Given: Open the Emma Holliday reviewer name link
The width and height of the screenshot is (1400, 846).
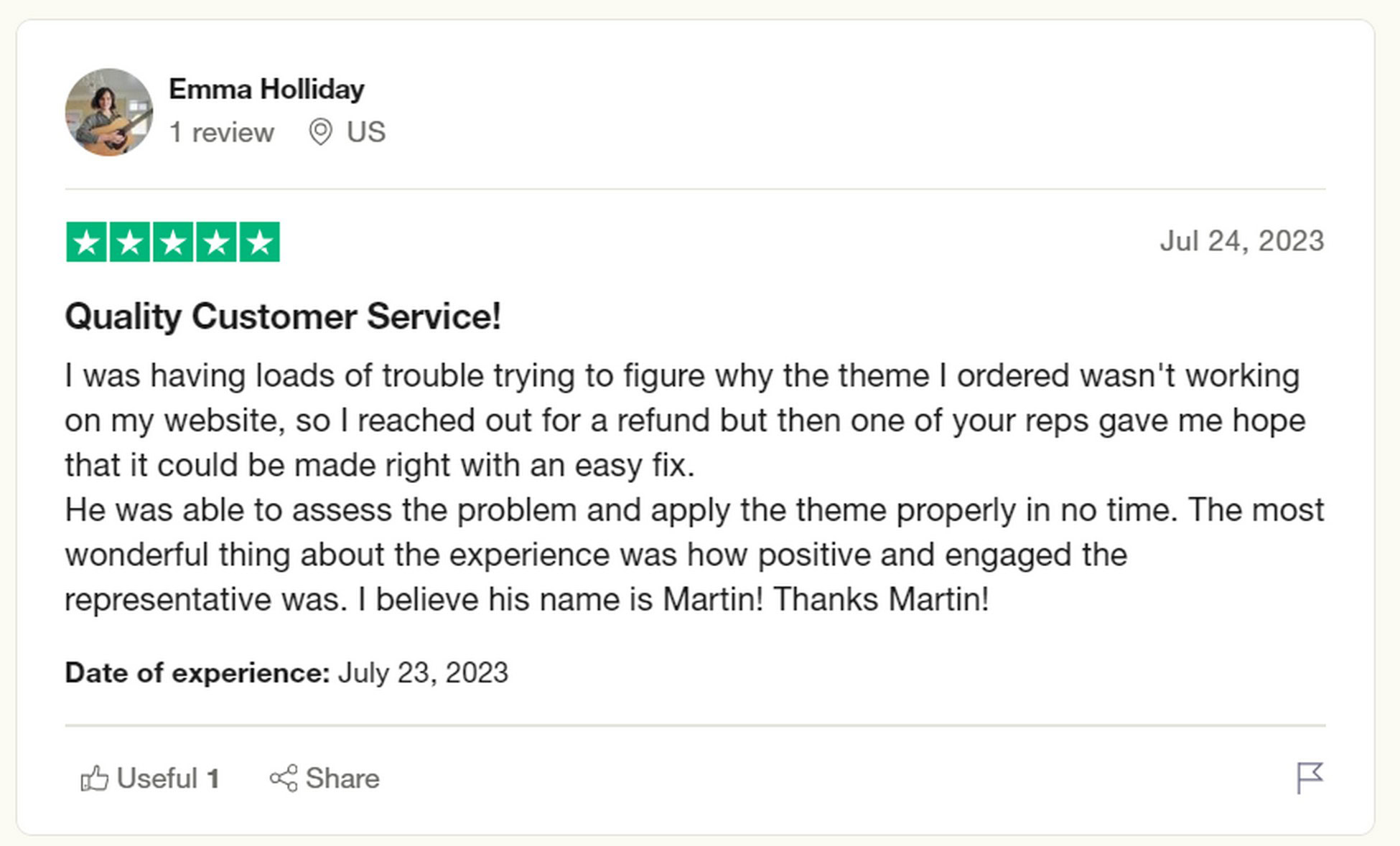Looking at the screenshot, I should (x=266, y=90).
